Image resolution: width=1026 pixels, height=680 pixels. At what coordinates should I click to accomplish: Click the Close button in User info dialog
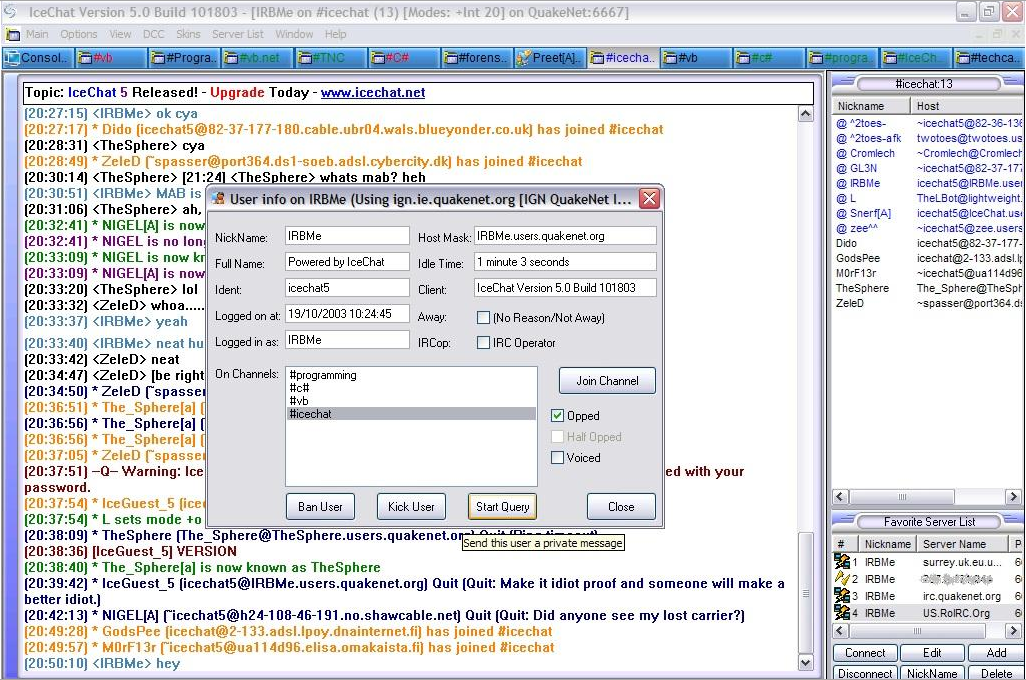pyautogui.click(x=621, y=507)
